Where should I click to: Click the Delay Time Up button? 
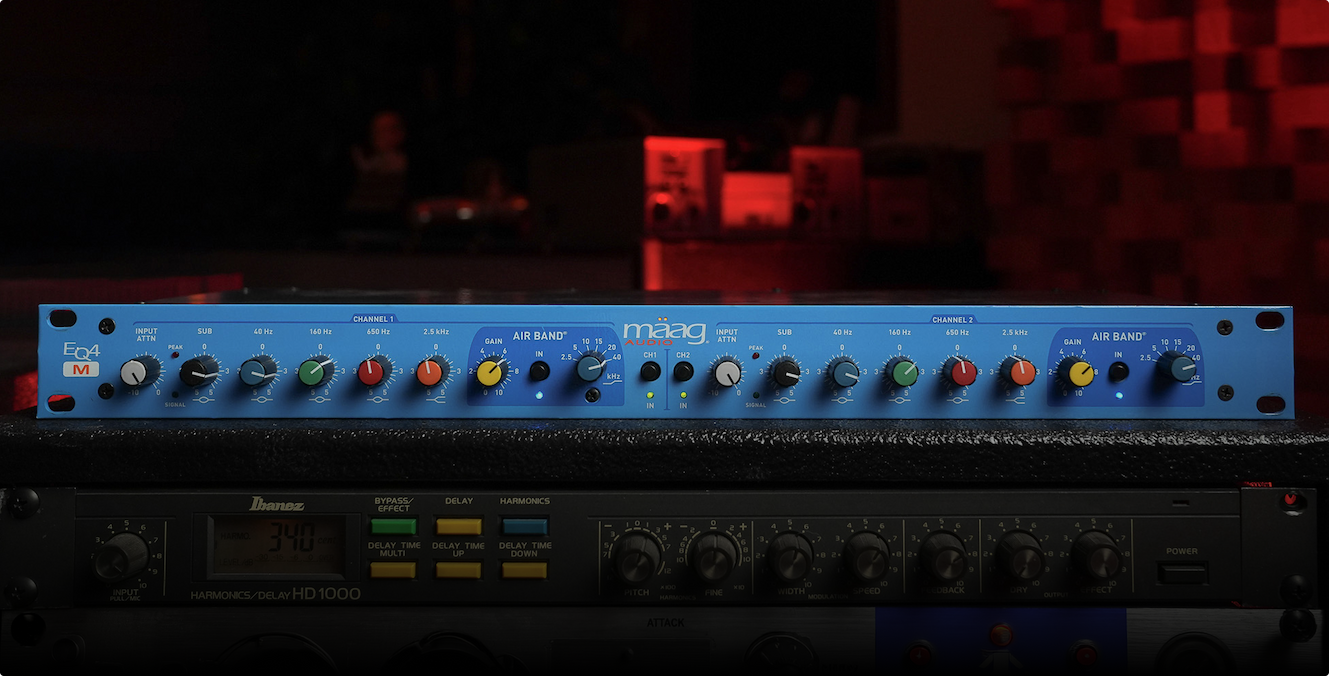pos(458,570)
